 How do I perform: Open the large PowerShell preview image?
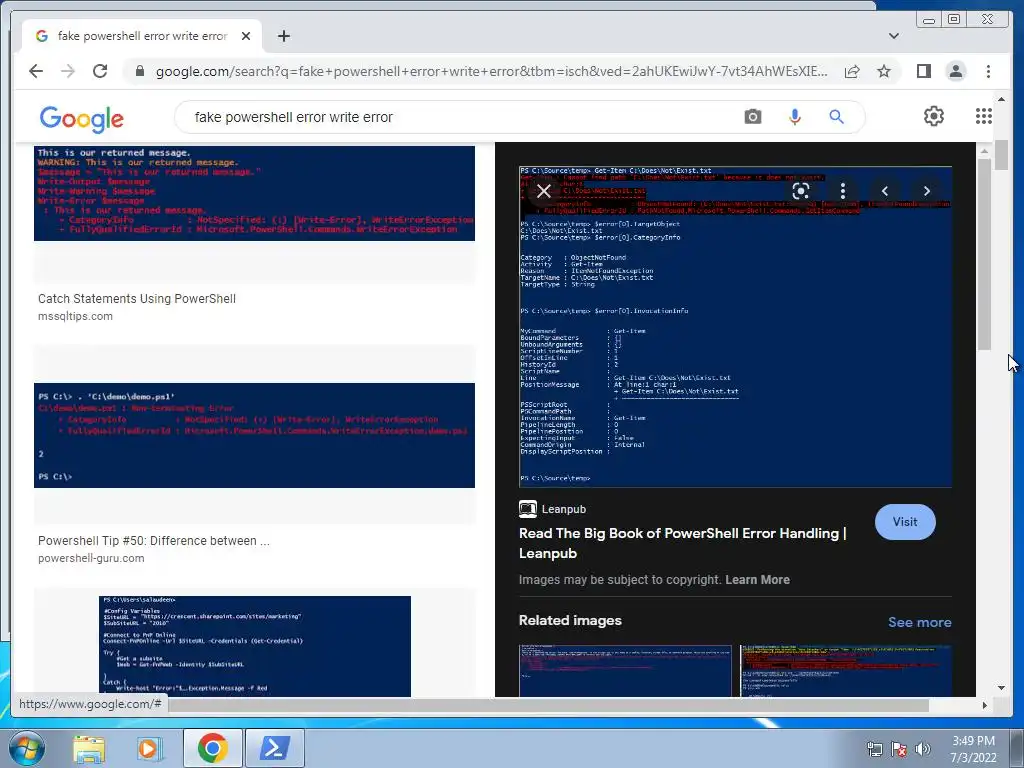[735, 327]
